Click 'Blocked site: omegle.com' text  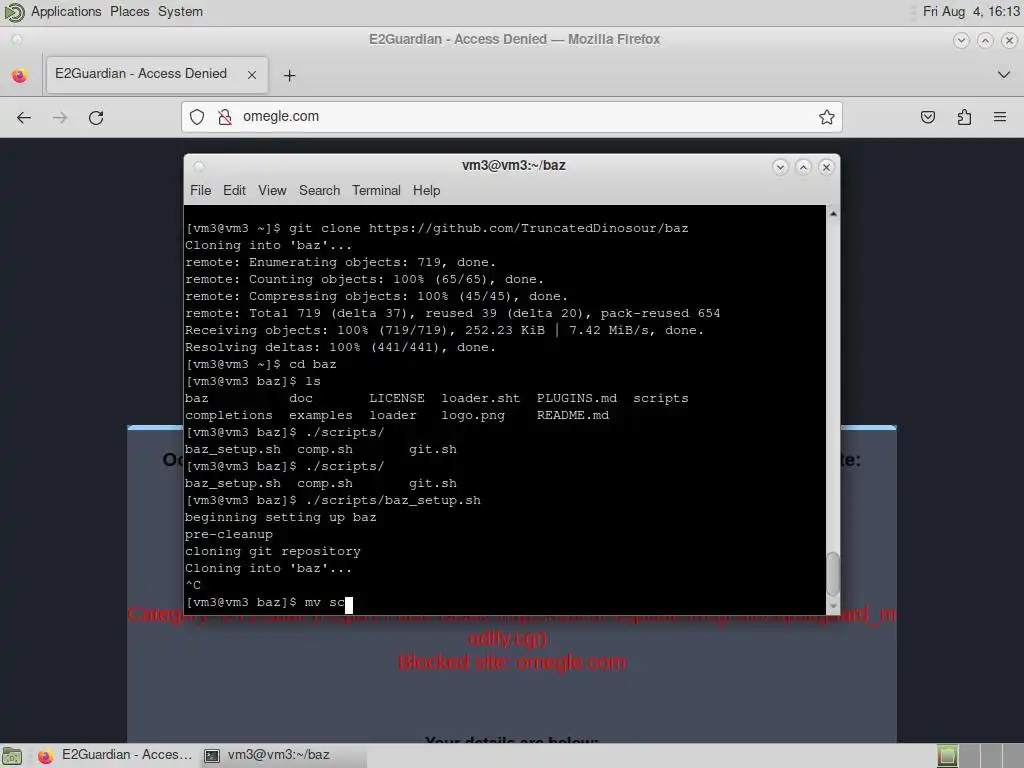512,662
